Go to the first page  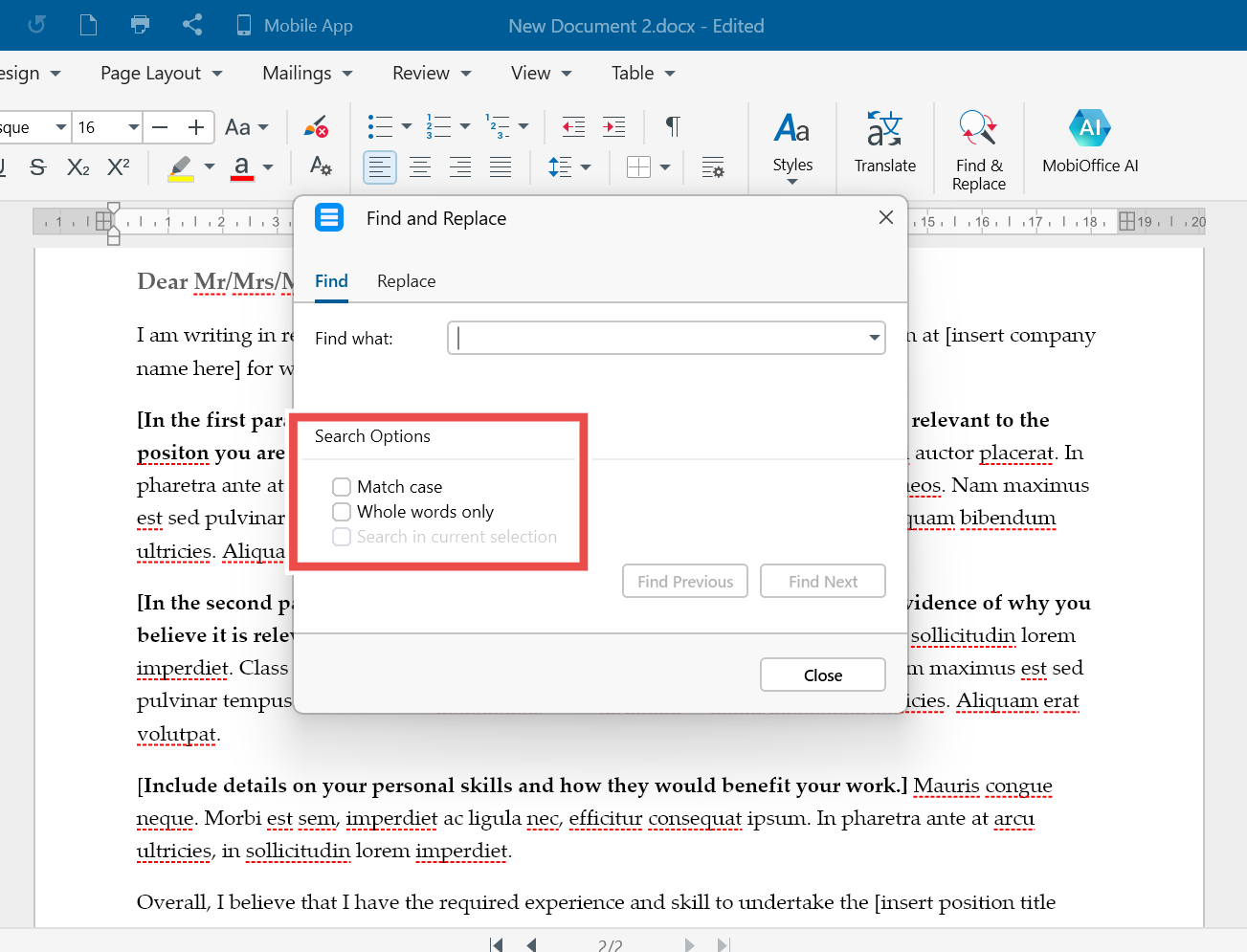(496, 944)
